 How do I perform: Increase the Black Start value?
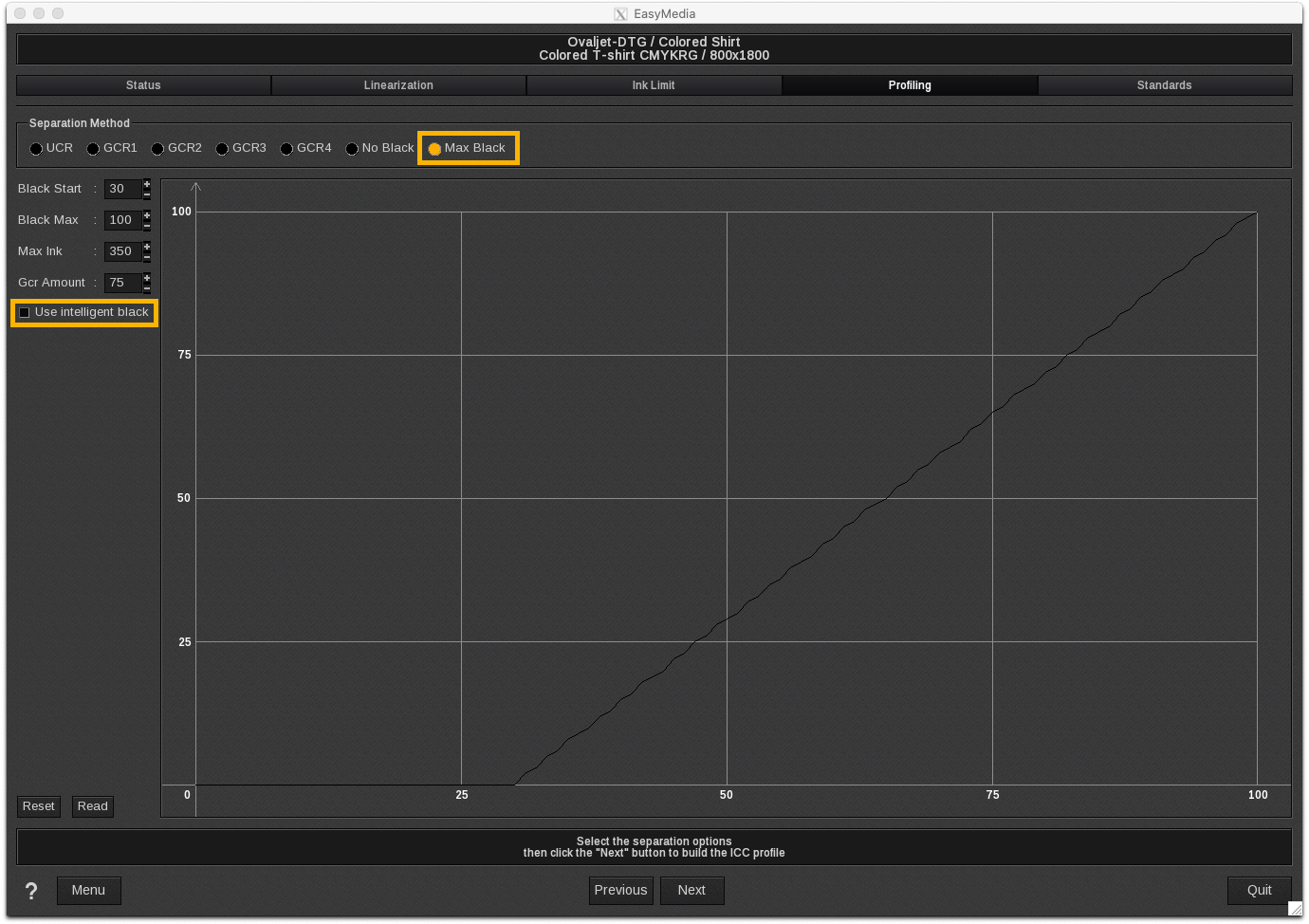click(x=147, y=183)
